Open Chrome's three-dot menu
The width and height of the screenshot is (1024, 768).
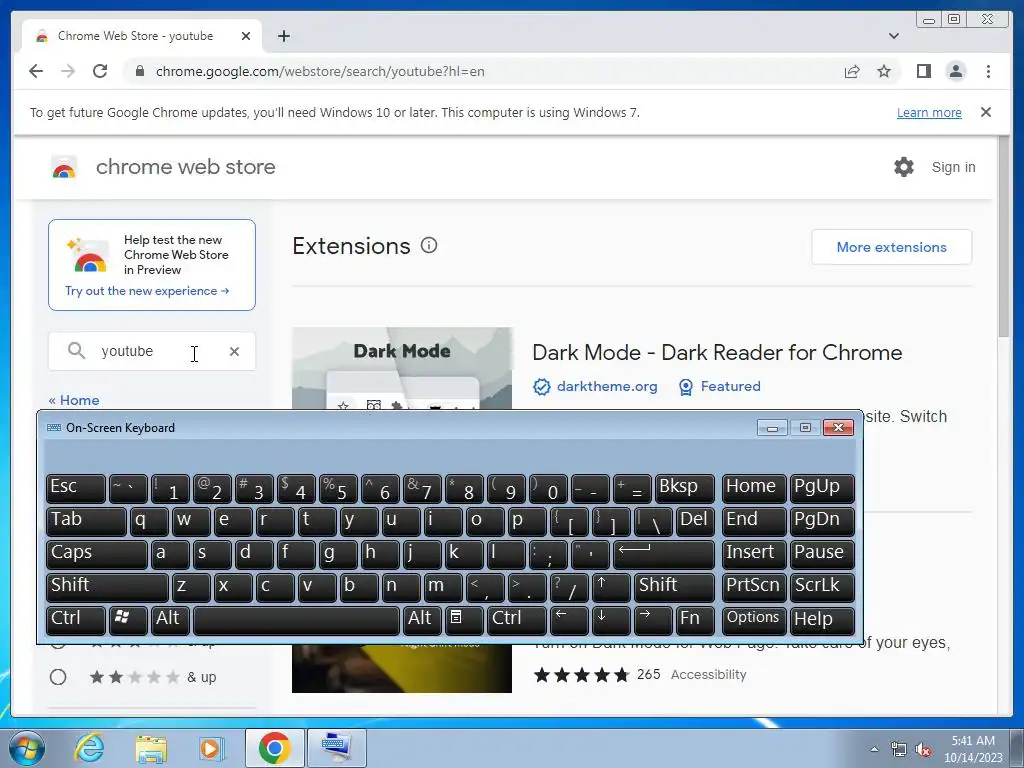pyautogui.click(x=988, y=71)
